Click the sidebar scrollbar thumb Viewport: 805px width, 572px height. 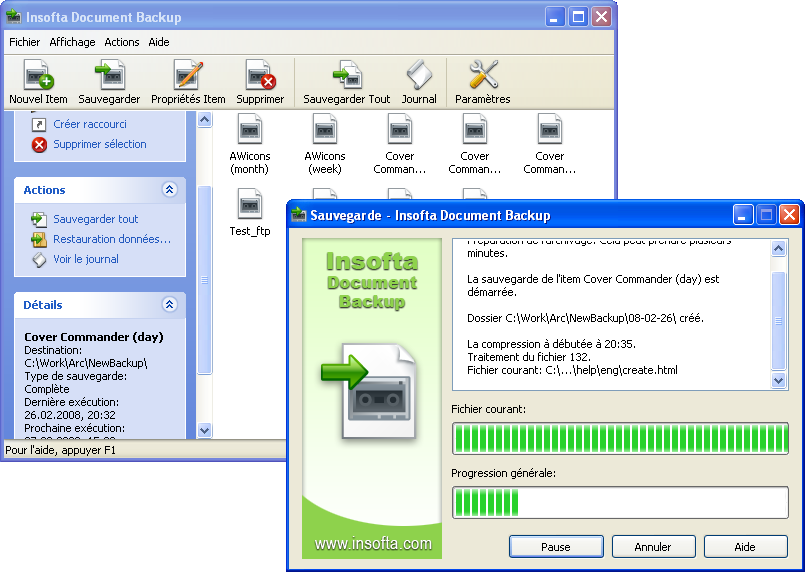coord(204,280)
